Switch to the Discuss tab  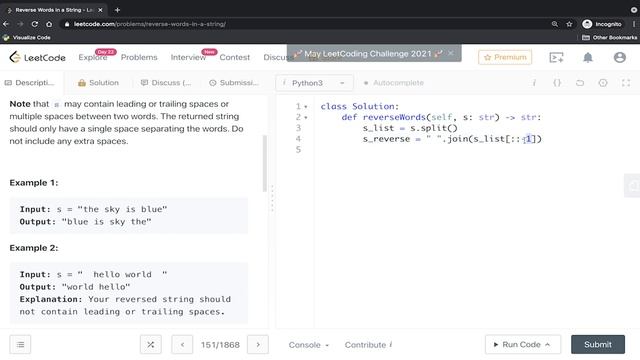click(166, 83)
